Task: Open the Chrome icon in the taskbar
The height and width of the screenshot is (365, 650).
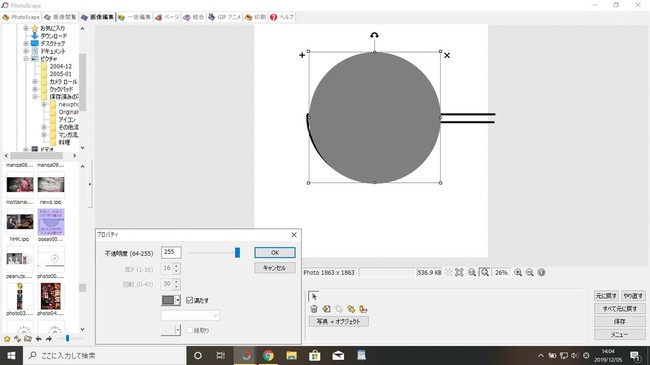Action: (x=268, y=355)
